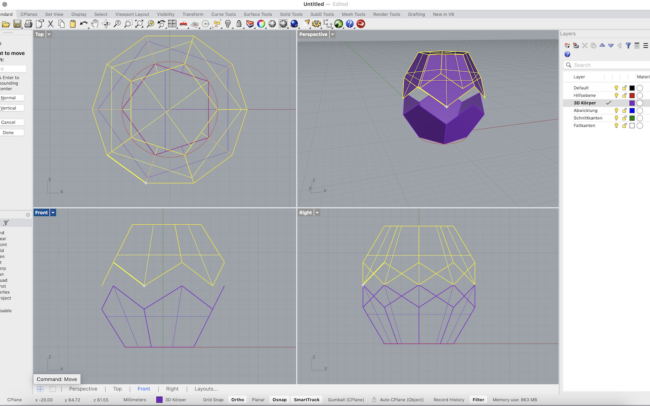This screenshot has height=406, width=650.
Task: Open the Layers panel help icon
Action: (567, 54)
